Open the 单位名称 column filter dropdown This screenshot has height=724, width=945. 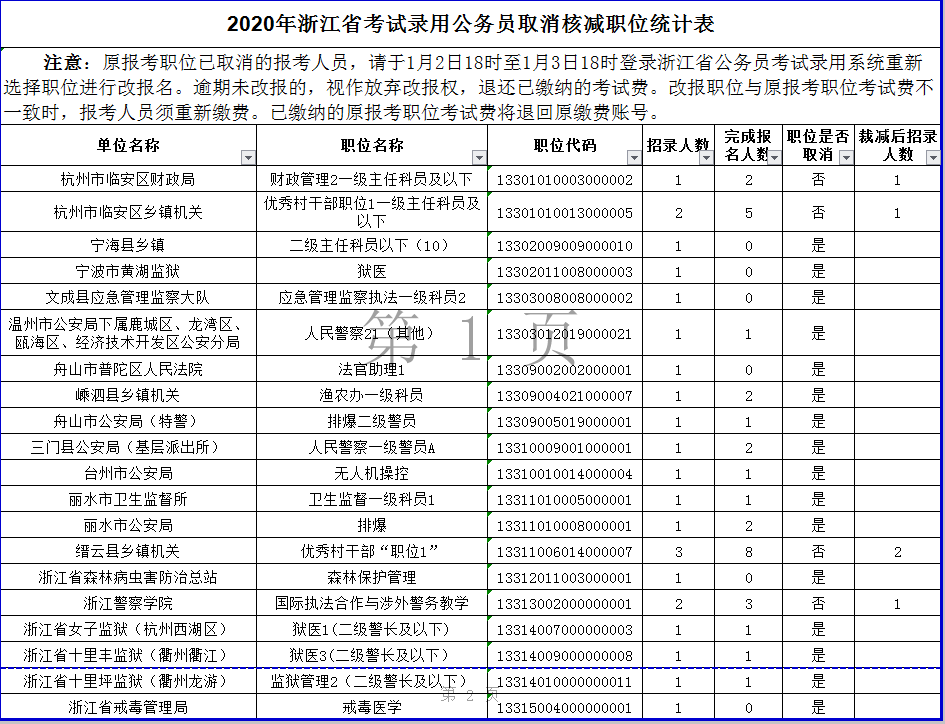coord(248,158)
